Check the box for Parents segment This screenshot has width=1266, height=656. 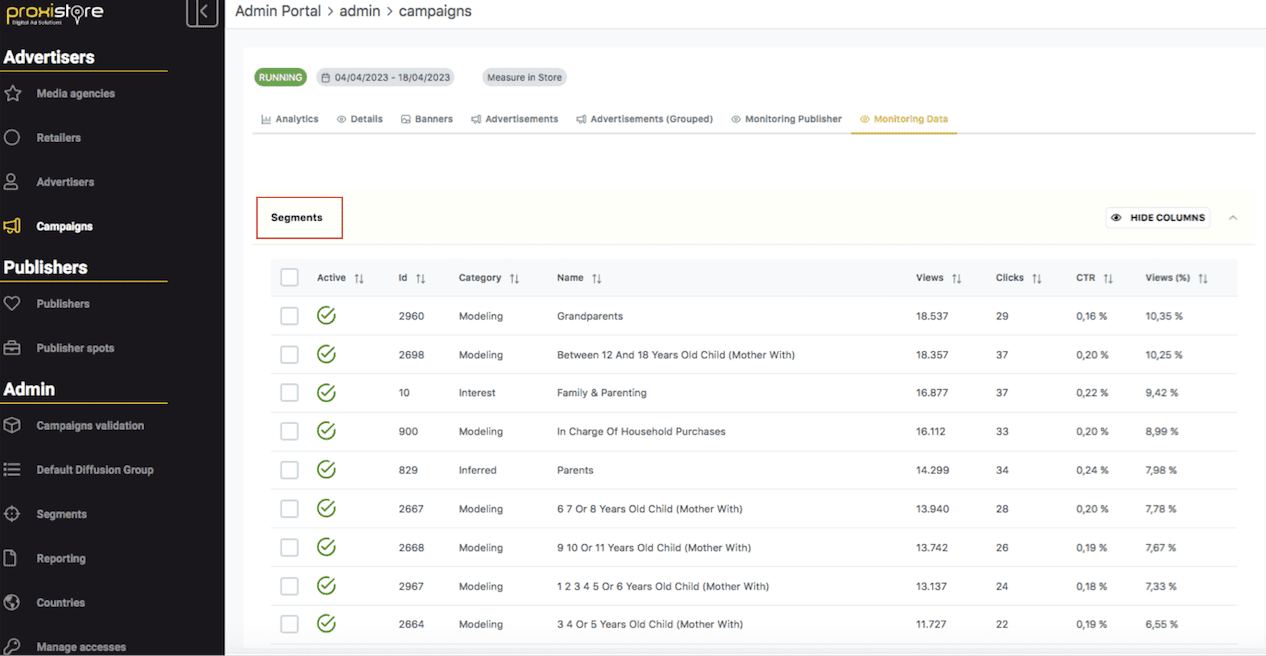click(290, 470)
